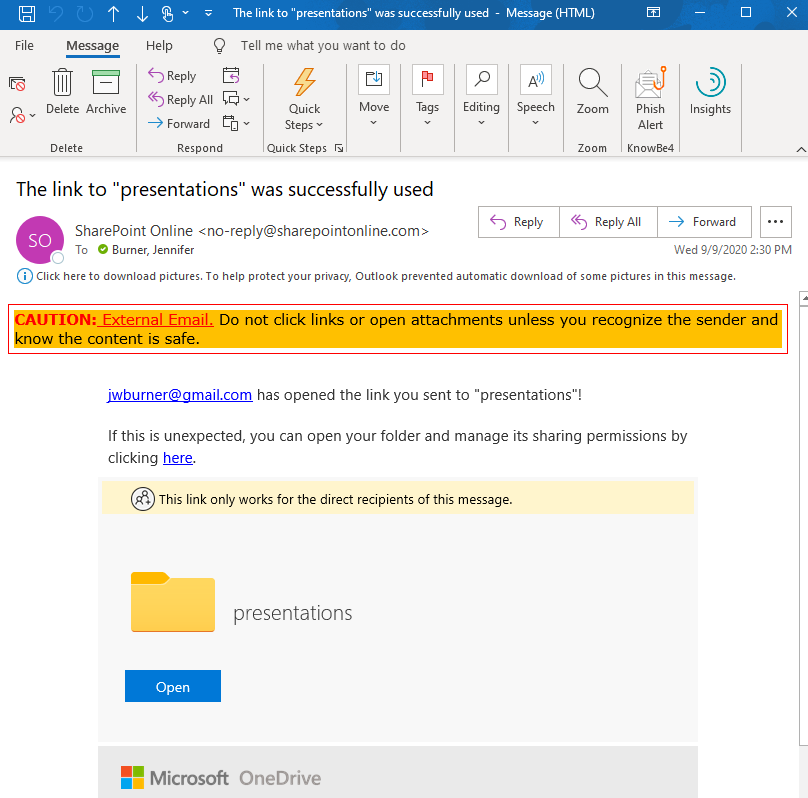Click Reply All button in message header
808x798 pixels.
point(608,222)
